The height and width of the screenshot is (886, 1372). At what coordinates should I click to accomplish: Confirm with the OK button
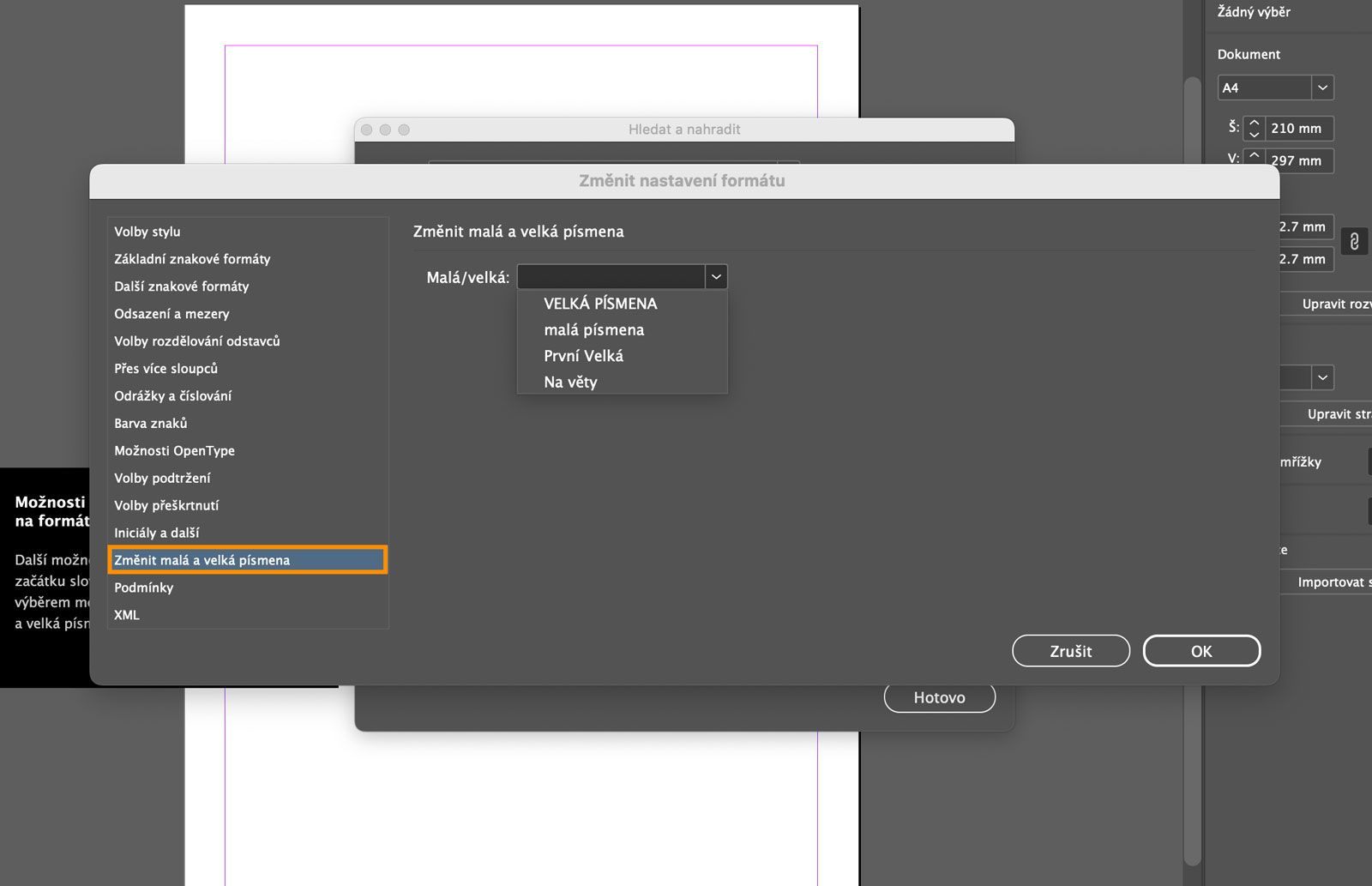coord(1201,651)
